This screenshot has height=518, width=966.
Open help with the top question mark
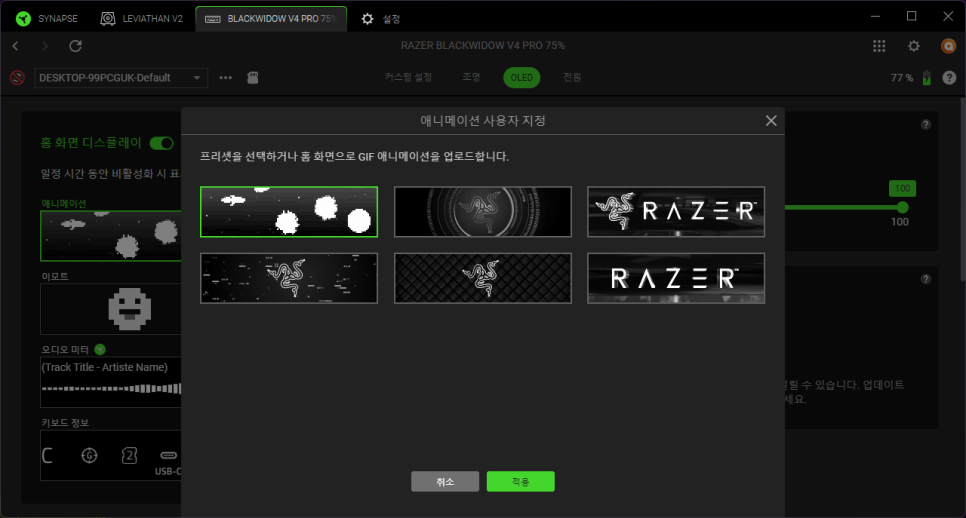(949, 78)
